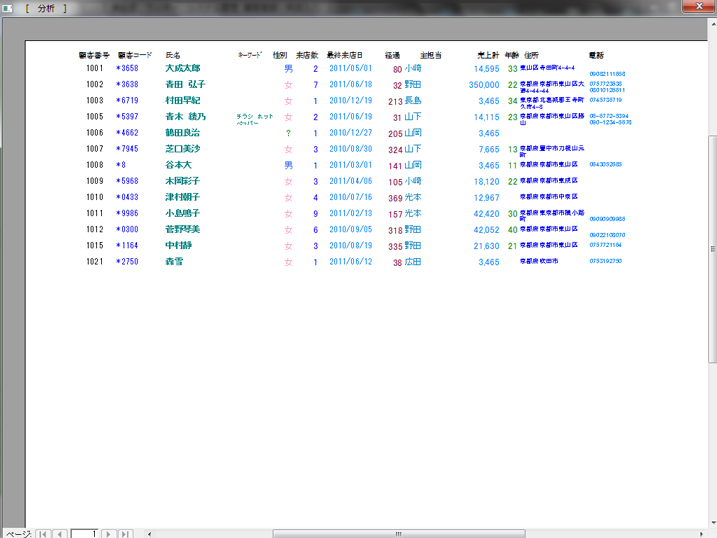Go to the last page button

tap(125, 534)
